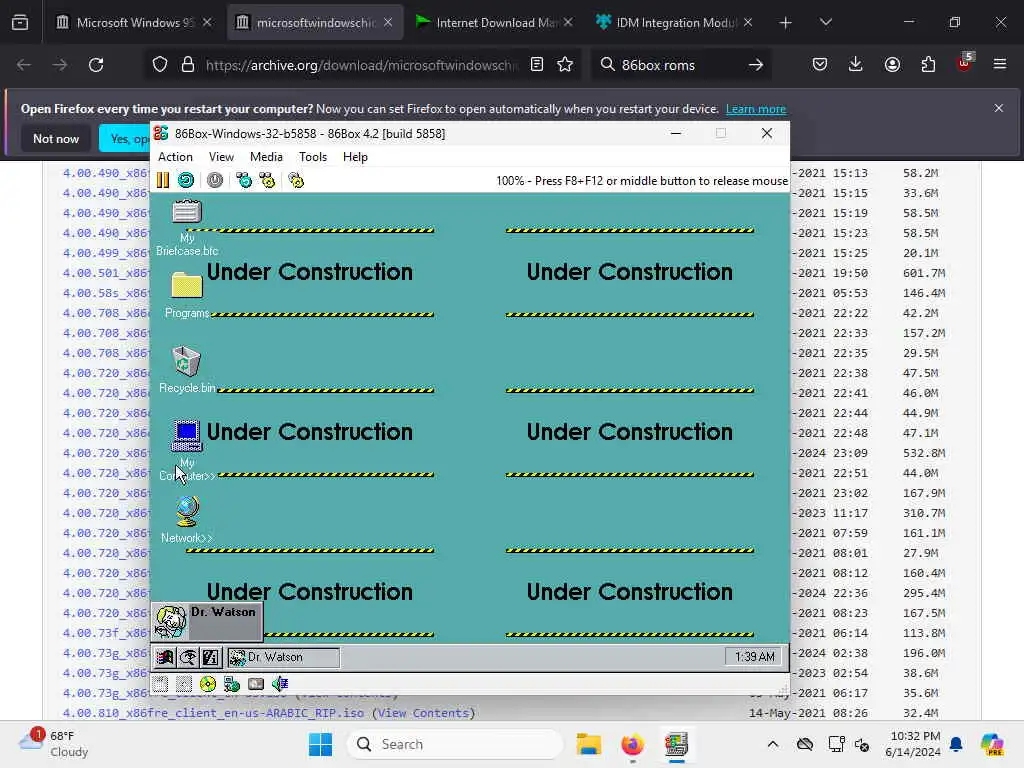Click the Pocket save icon in Firefox toolbar
This screenshot has height=768, width=1024.
(x=820, y=64)
